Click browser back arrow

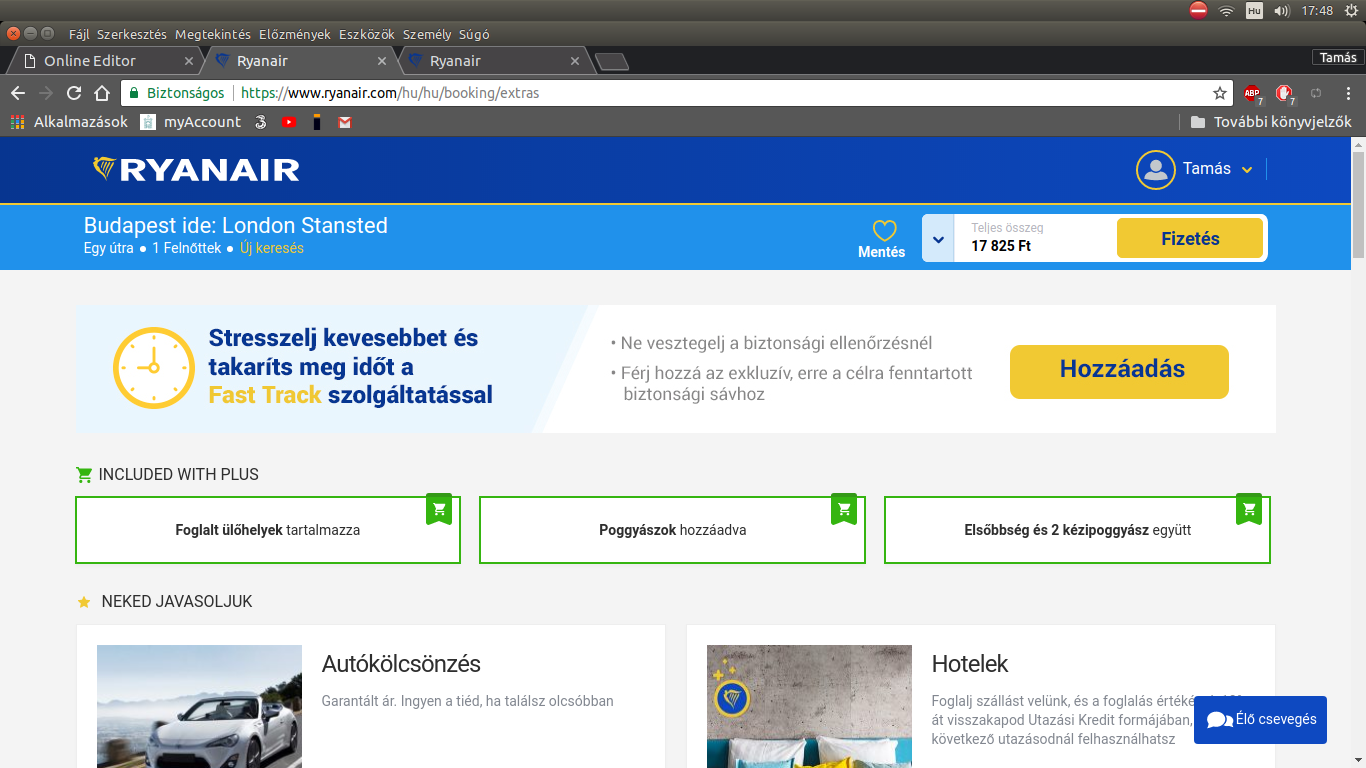[x=18, y=93]
